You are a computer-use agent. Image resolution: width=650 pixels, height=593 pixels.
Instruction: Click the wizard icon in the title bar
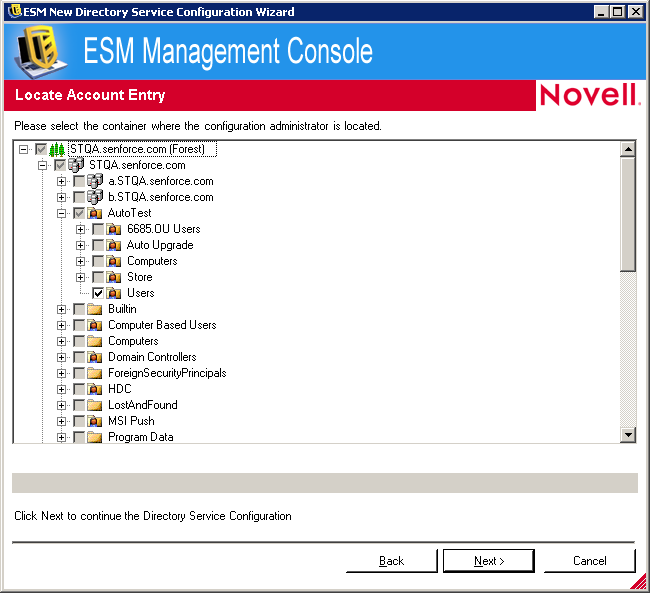pos(15,11)
